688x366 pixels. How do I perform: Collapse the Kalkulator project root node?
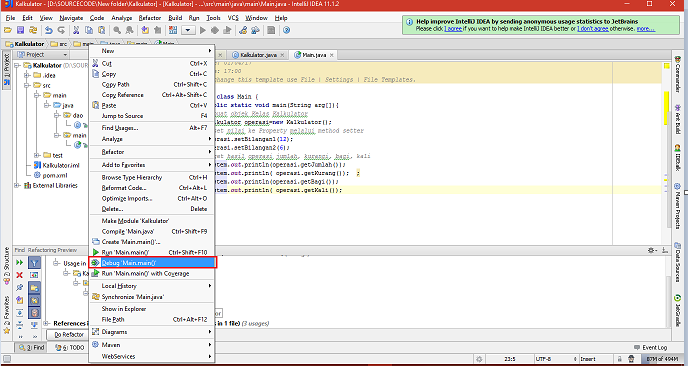17,65
